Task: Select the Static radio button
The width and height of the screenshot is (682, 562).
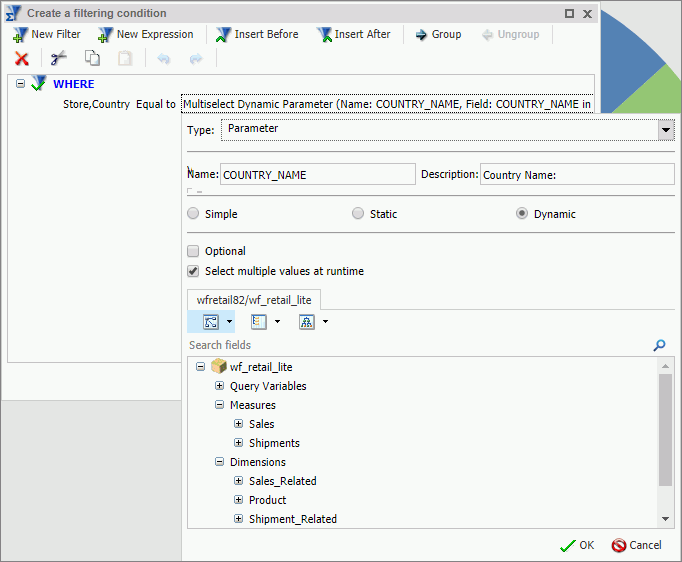Action: coord(358,214)
